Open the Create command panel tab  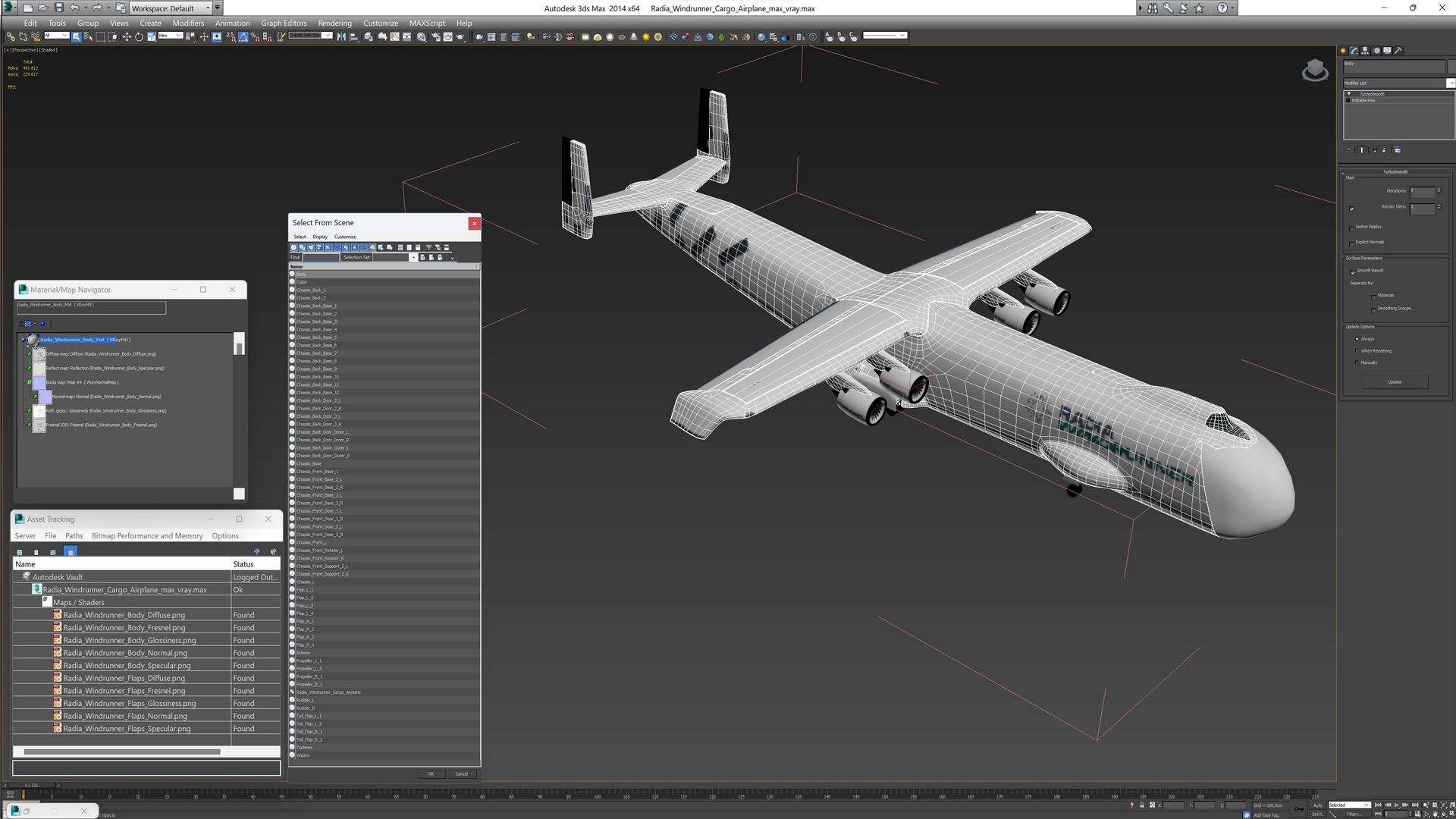click(x=1343, y=51)
